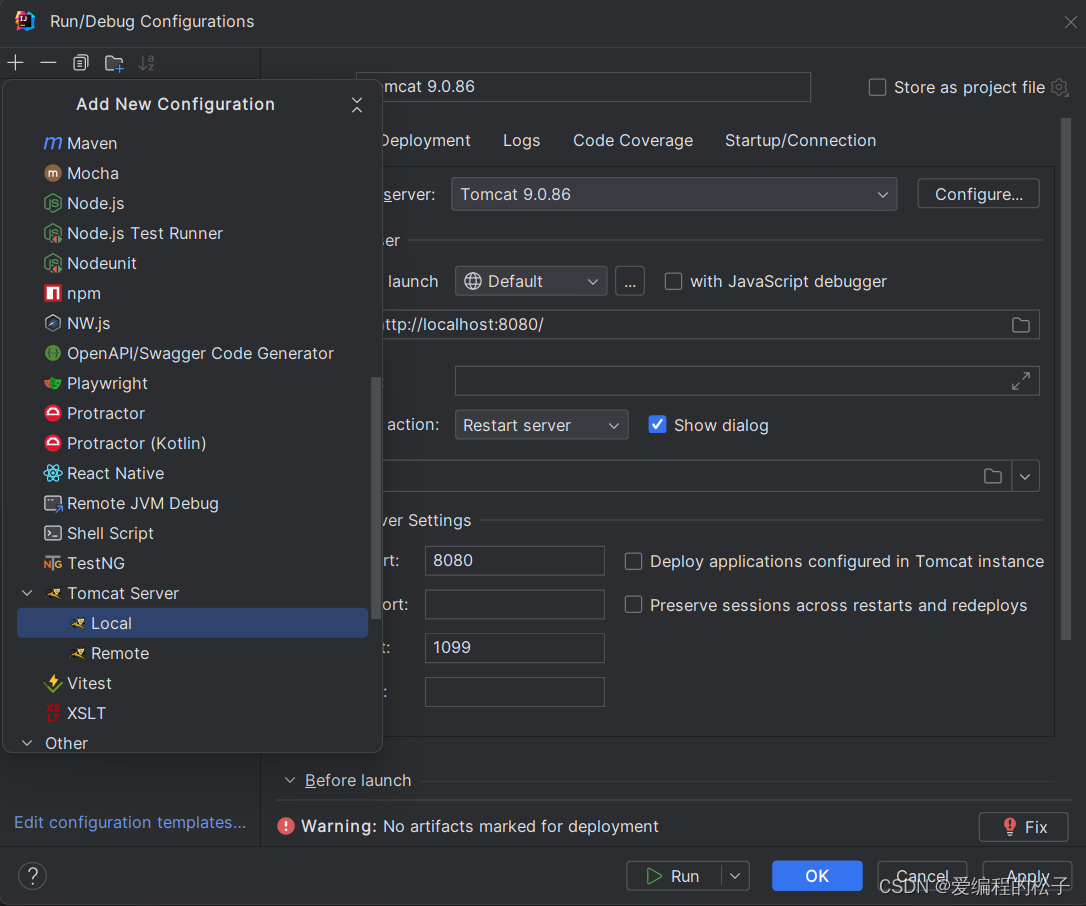The width and height of the screenshot is (1086, 906).
Task: Select XSLT configuration type
Action: click(x=193, y=713)
